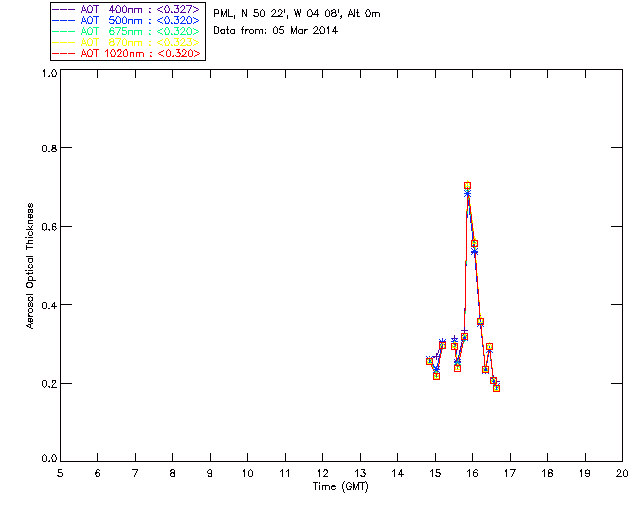Click the 'Data from: 05 Mar 2014' text
The width and height of the screenshot is (640, 512).
(276, 31)
